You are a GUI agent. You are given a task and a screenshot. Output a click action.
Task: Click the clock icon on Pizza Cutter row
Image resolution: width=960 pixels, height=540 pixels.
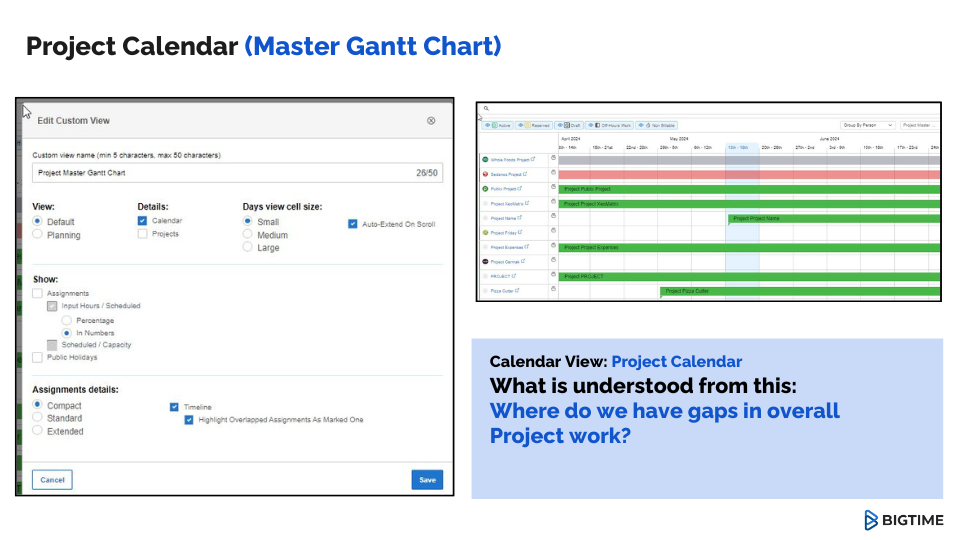coord(553,289)
